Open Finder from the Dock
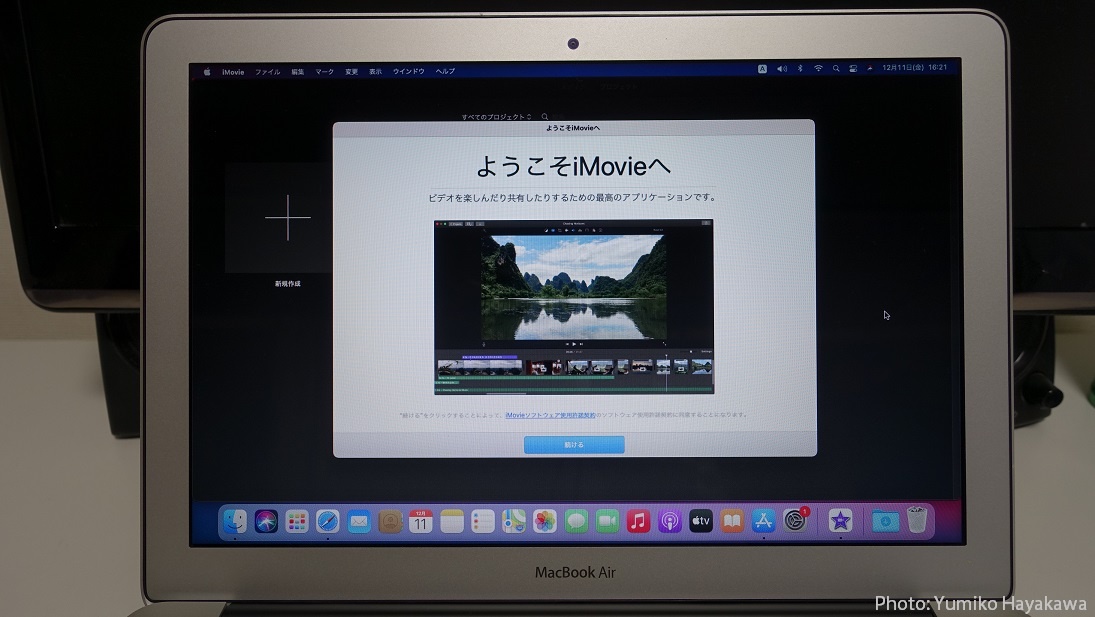Screen dimensions: 1095x617 235,521
